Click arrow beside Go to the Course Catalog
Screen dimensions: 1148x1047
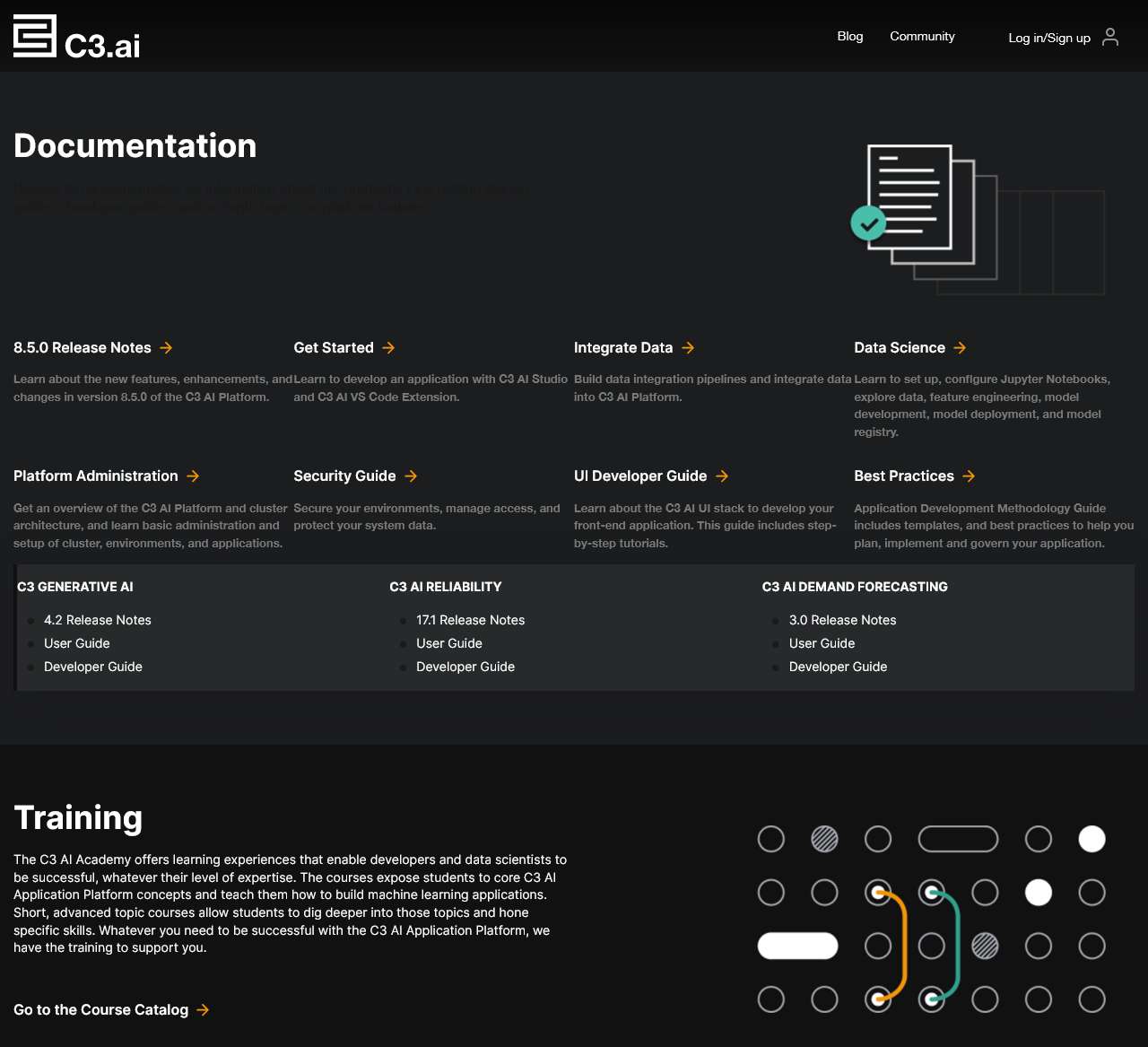tap(203, 1010)
